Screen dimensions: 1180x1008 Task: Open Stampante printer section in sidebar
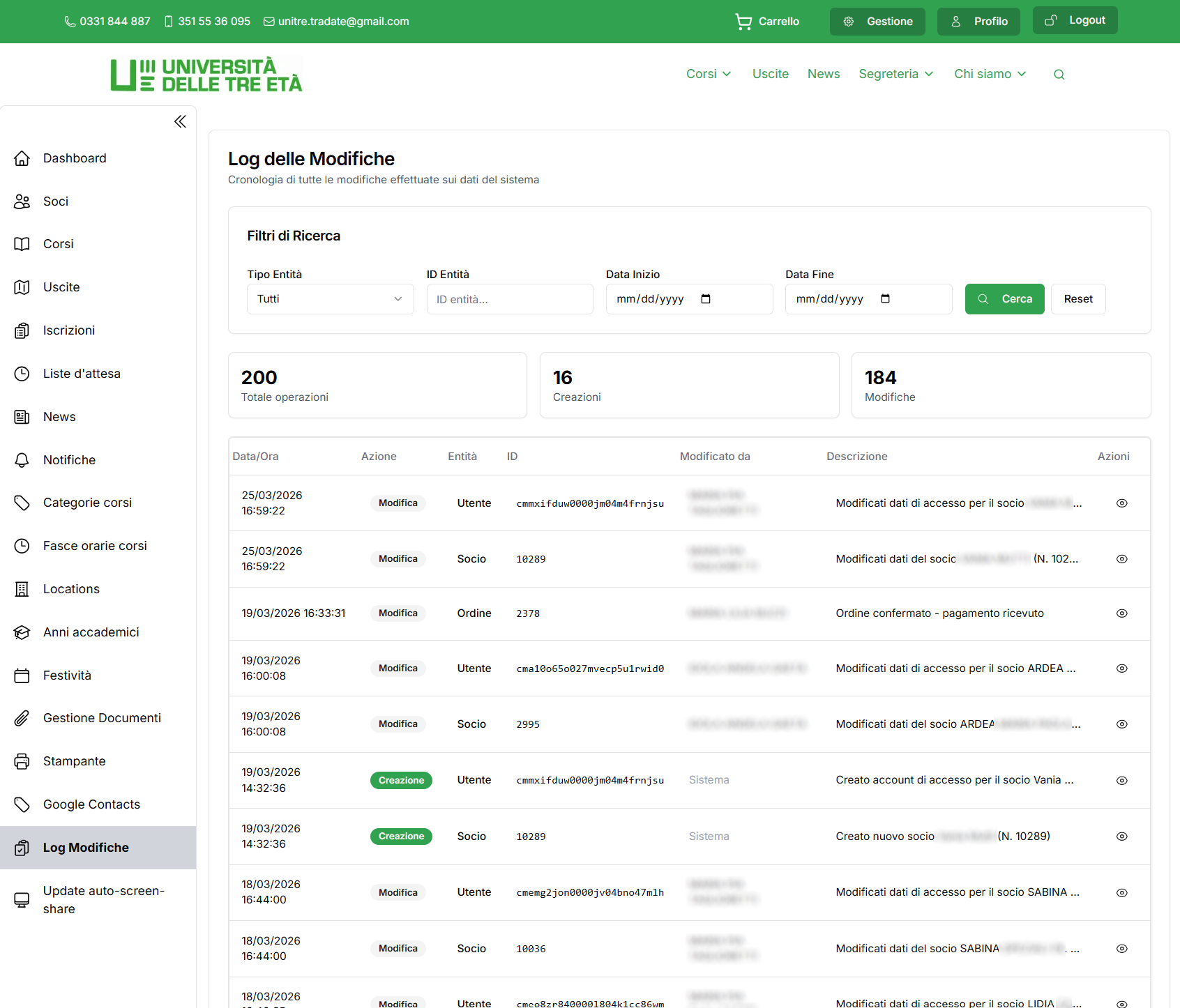pyautogui.click(x=74, y=761)
